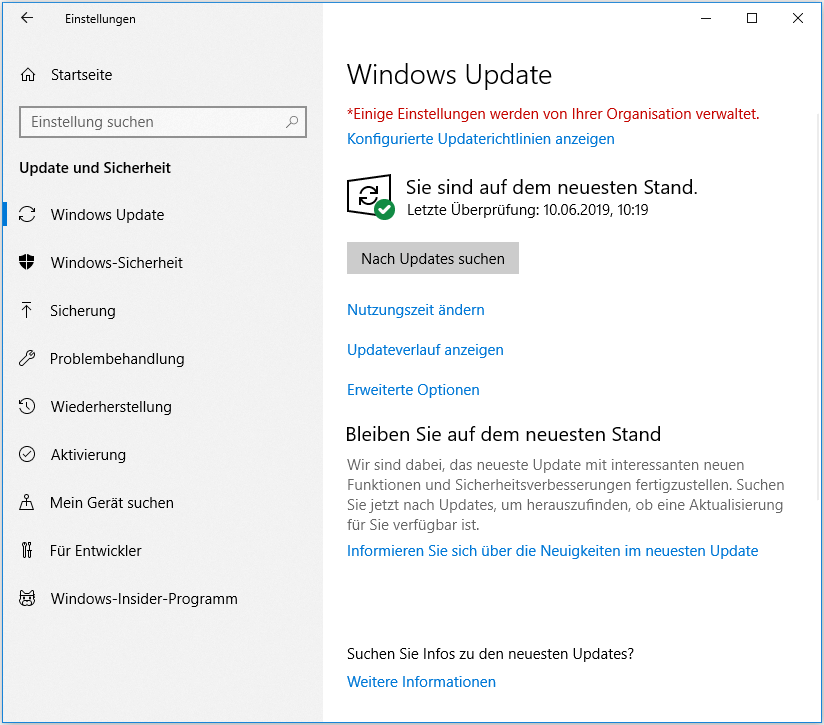The width and height of the screenshot is (824, 725).
Task: Select Windows Update in the sidebar
Action: (x=107, y=215)
